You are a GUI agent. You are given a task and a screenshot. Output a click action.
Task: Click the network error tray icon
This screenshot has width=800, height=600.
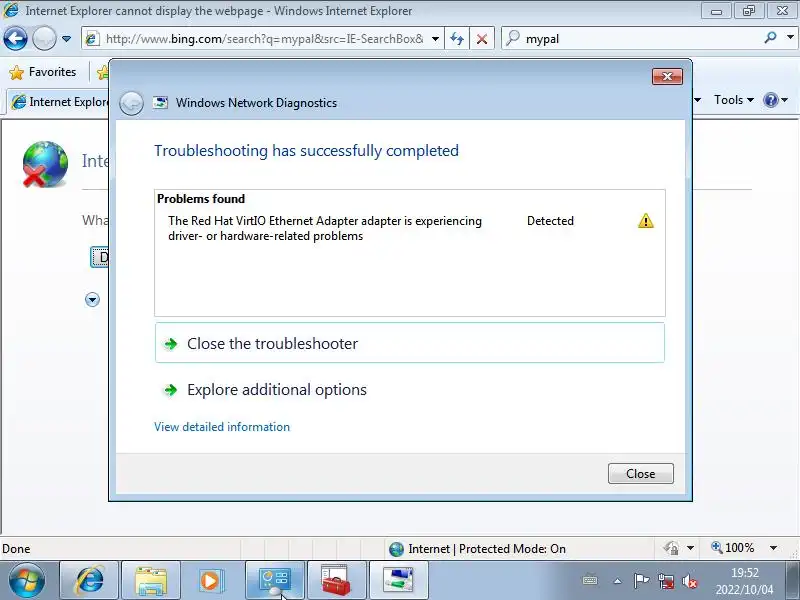click(666, 581)
